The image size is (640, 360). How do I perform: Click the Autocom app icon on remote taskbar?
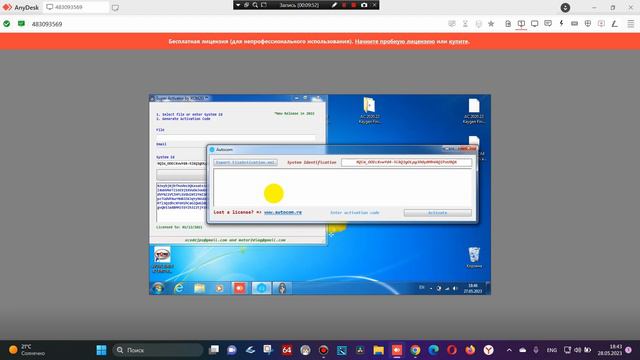pos(261,288)
